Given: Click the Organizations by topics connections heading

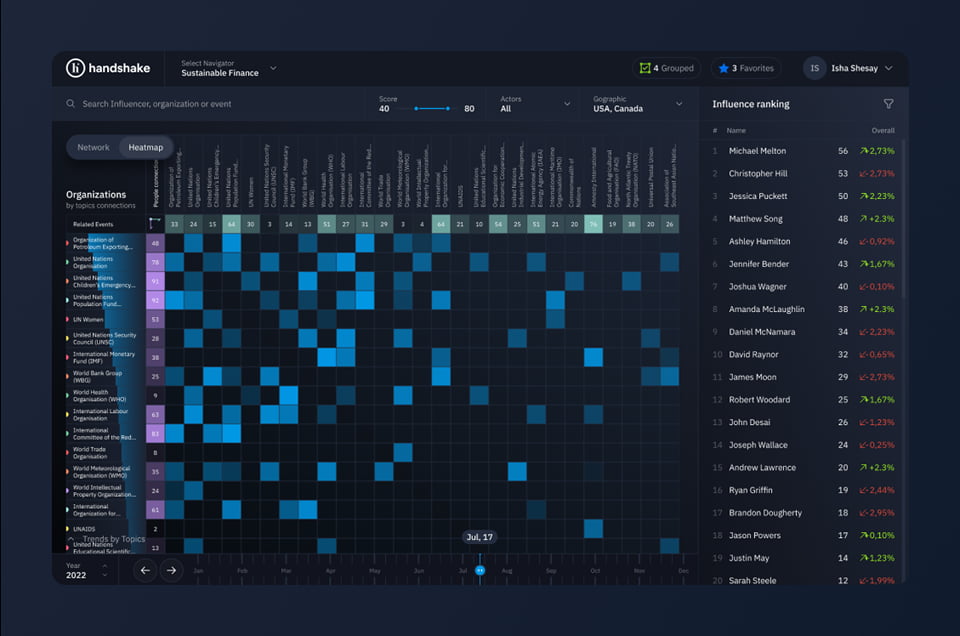Looking at the screenshot, I should click(x=100, y=199).
